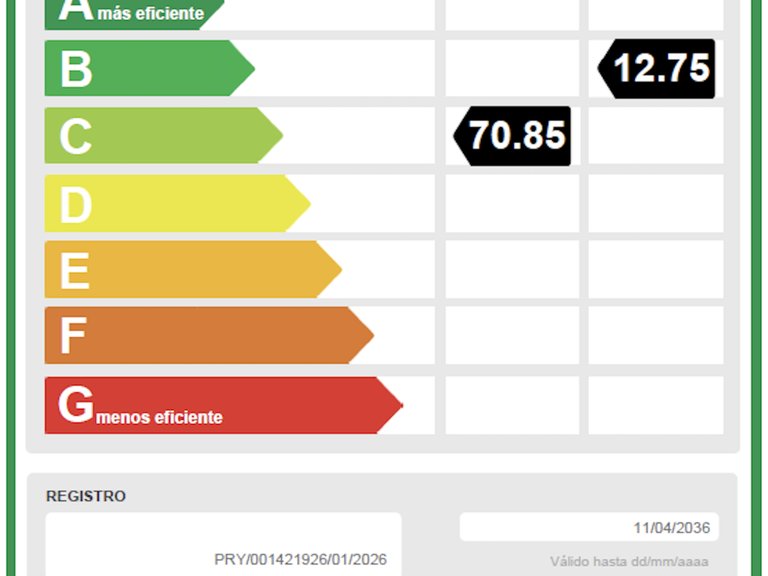The width and height of the screenshot is (768, 576).
Task: Select the light green C rating arrow
Action: click(164, 135)
